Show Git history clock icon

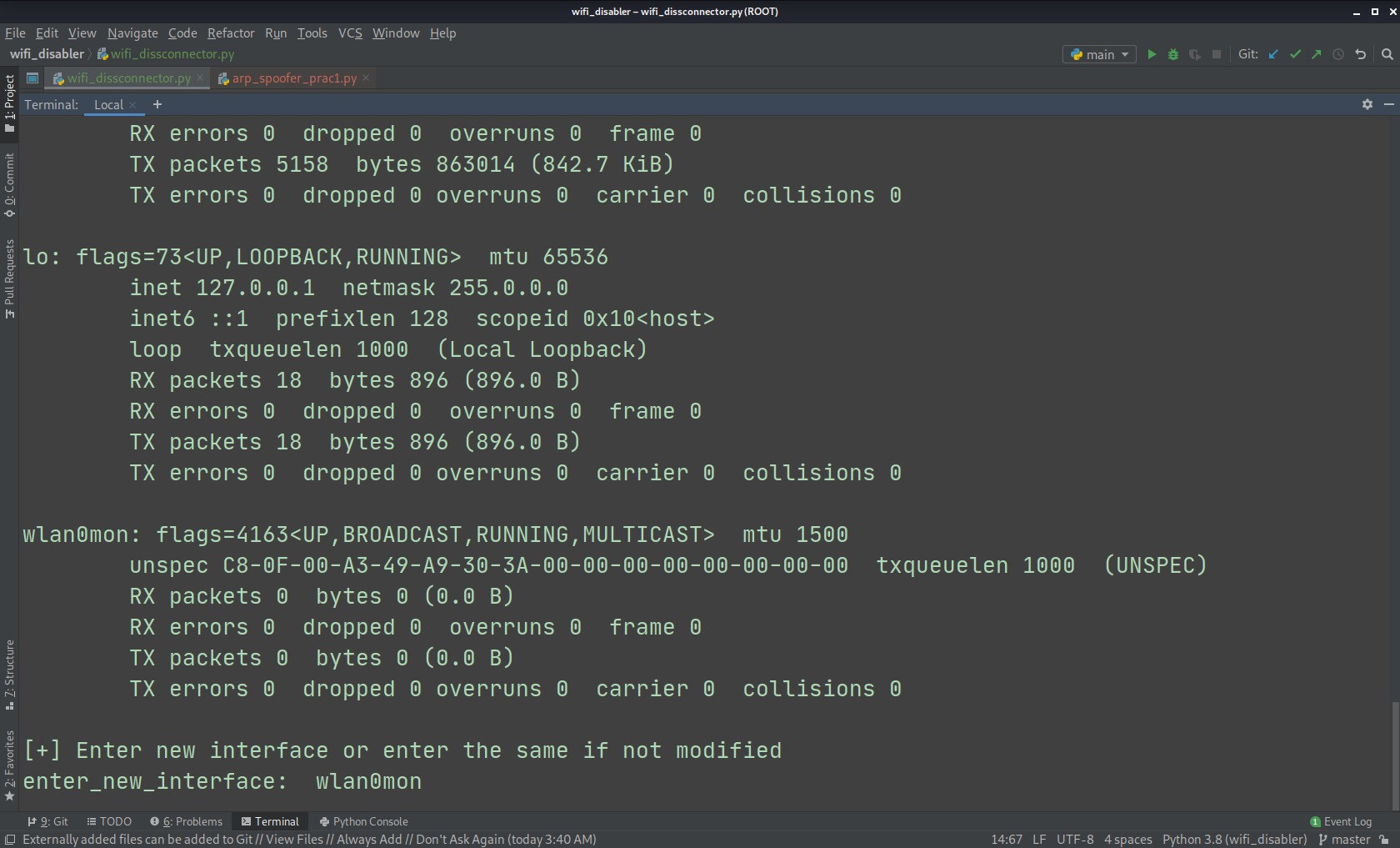click(1338, 54)
